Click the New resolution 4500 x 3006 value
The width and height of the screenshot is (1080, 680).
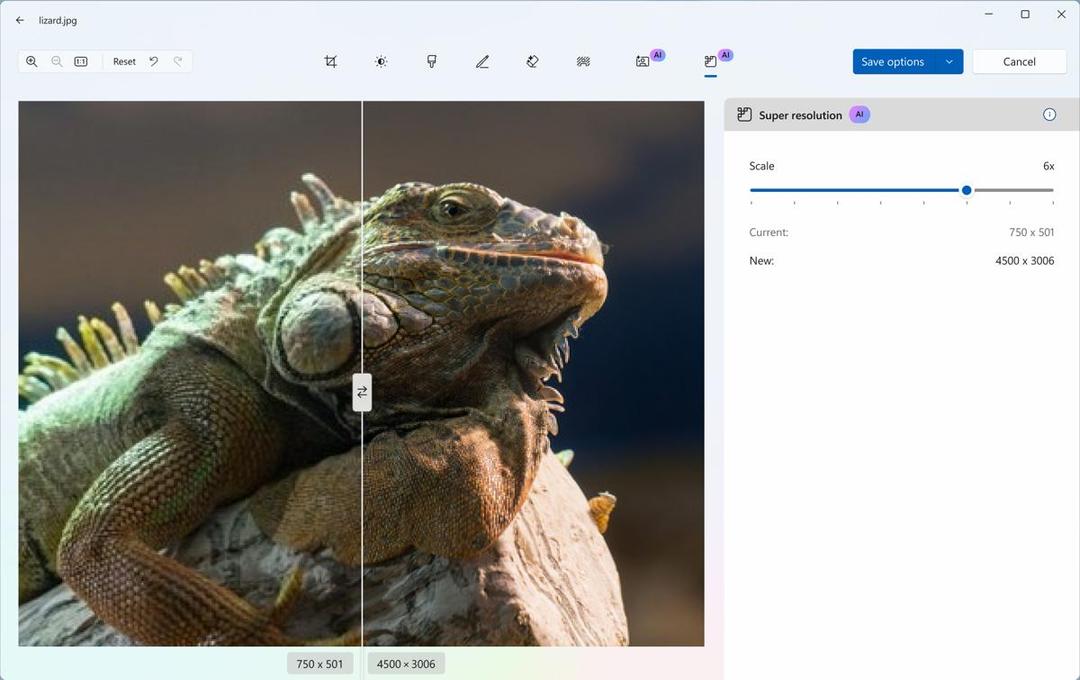click(x=1024, y=260)
